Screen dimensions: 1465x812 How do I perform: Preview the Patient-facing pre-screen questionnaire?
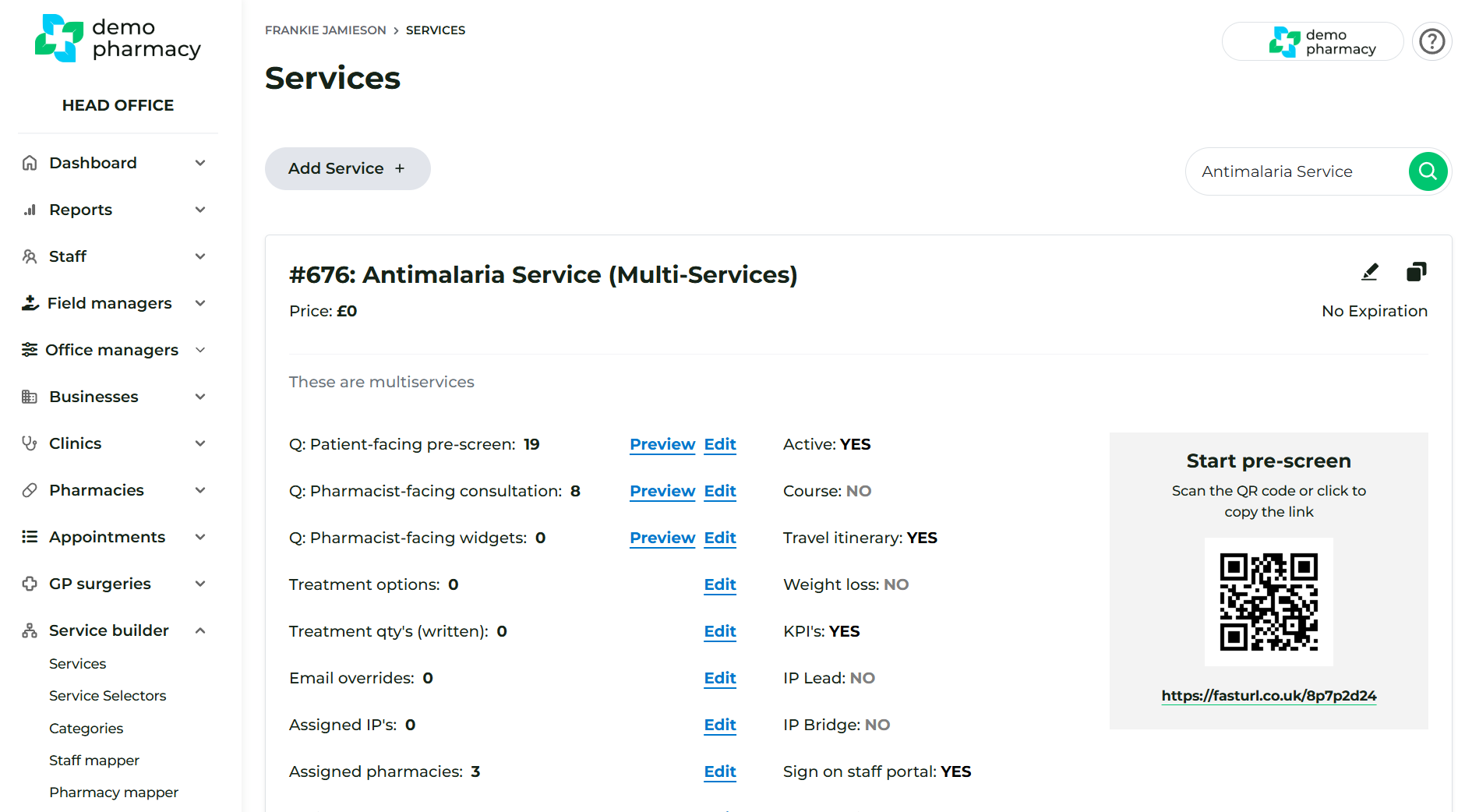click(x=662, y=444)
